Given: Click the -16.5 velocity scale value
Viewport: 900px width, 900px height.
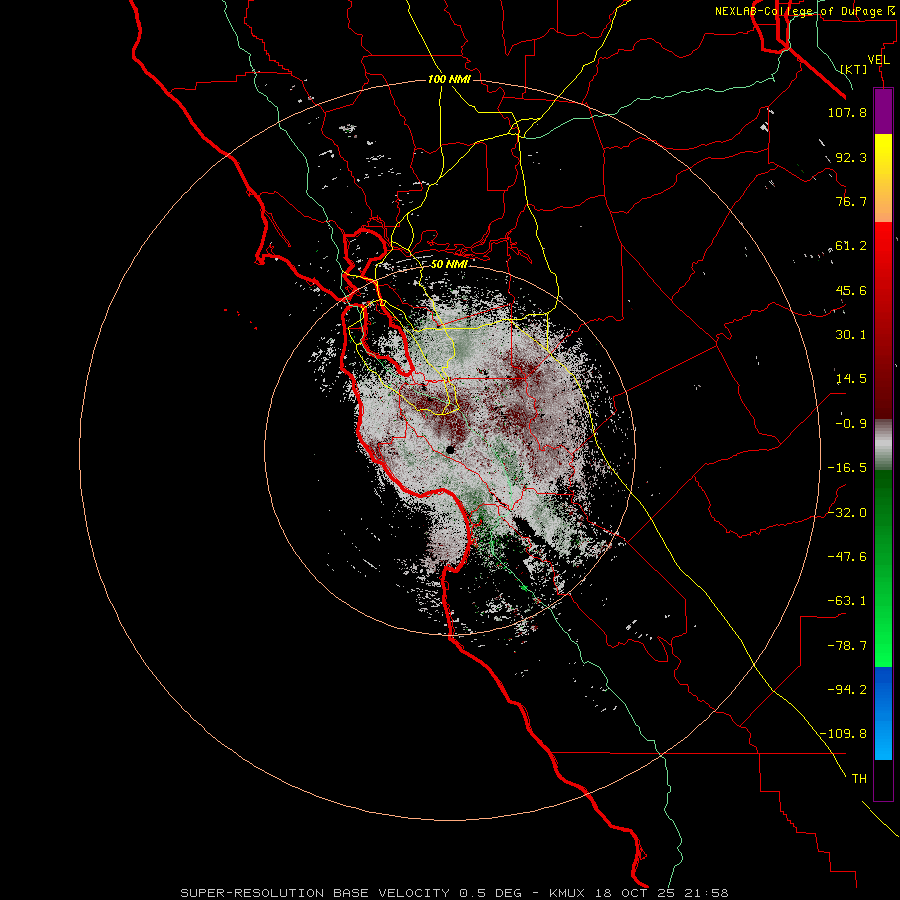Looking at the screenshot, I should (x=847, y=468).
